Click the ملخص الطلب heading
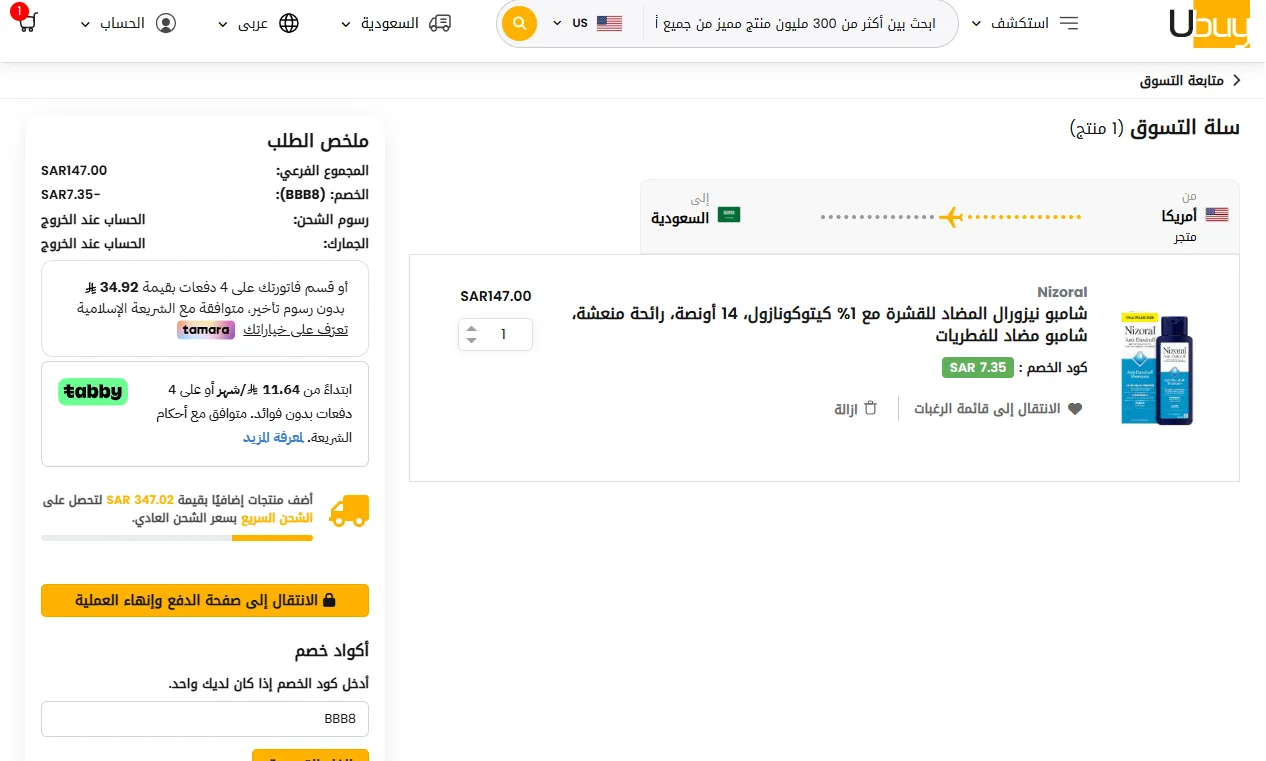The image size is (1266, 761). pos(318,140)
